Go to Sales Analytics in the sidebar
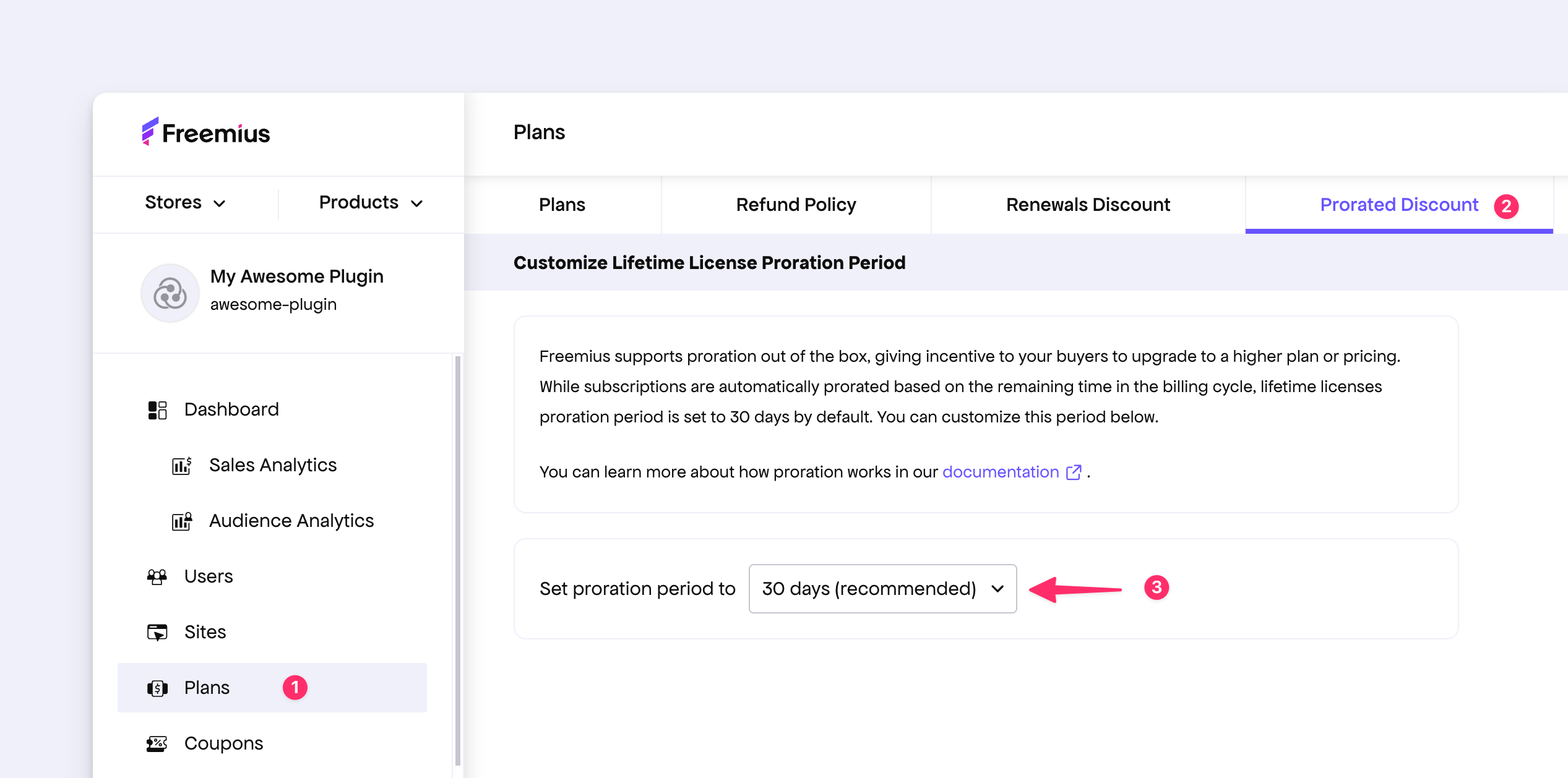 273,465
